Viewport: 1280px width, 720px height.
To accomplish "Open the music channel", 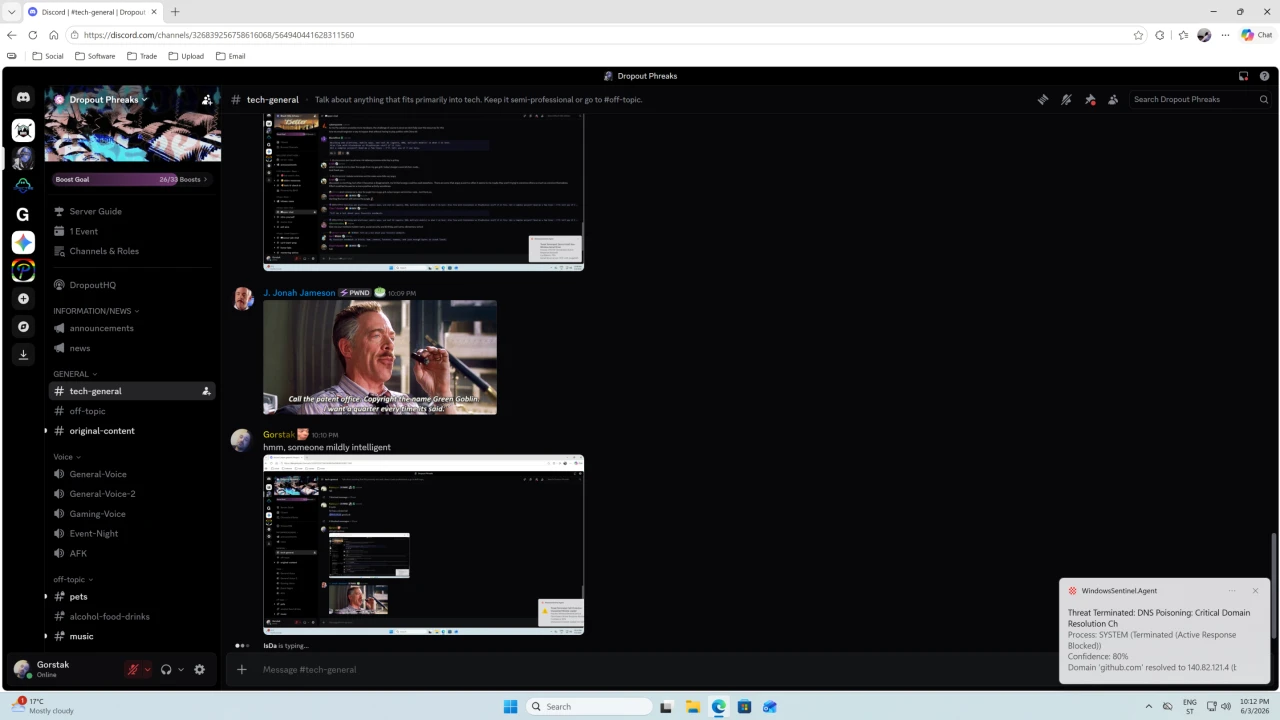I will [x=132, y=636].
